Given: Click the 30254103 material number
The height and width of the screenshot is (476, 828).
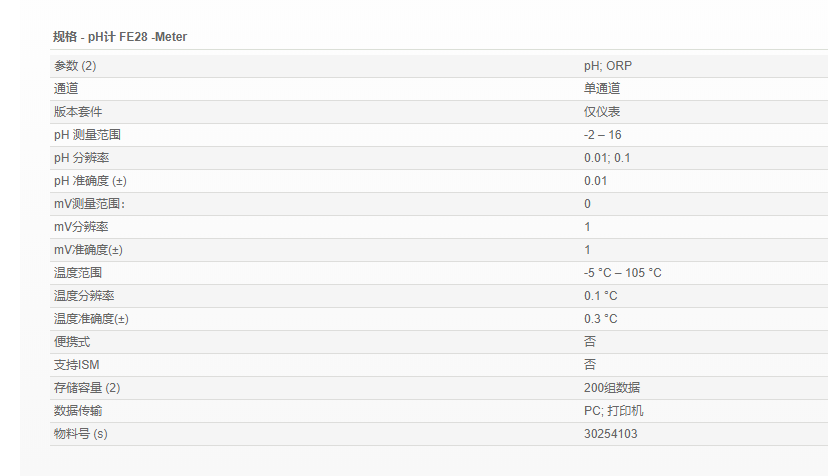Looking at the screenshot, I should click(x=611, y=434).
